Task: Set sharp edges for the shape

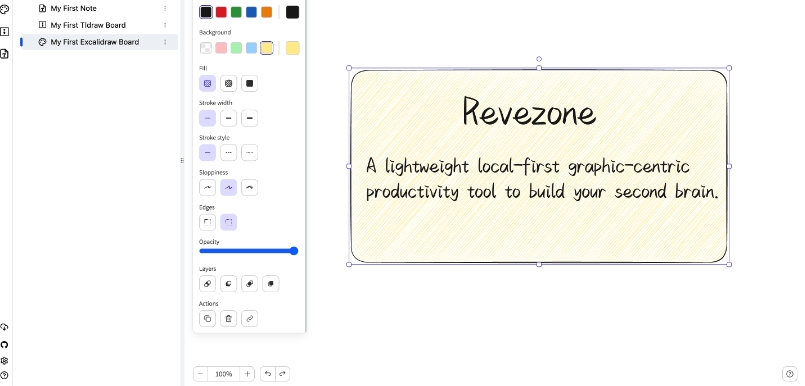Action: tap(207, 222)
